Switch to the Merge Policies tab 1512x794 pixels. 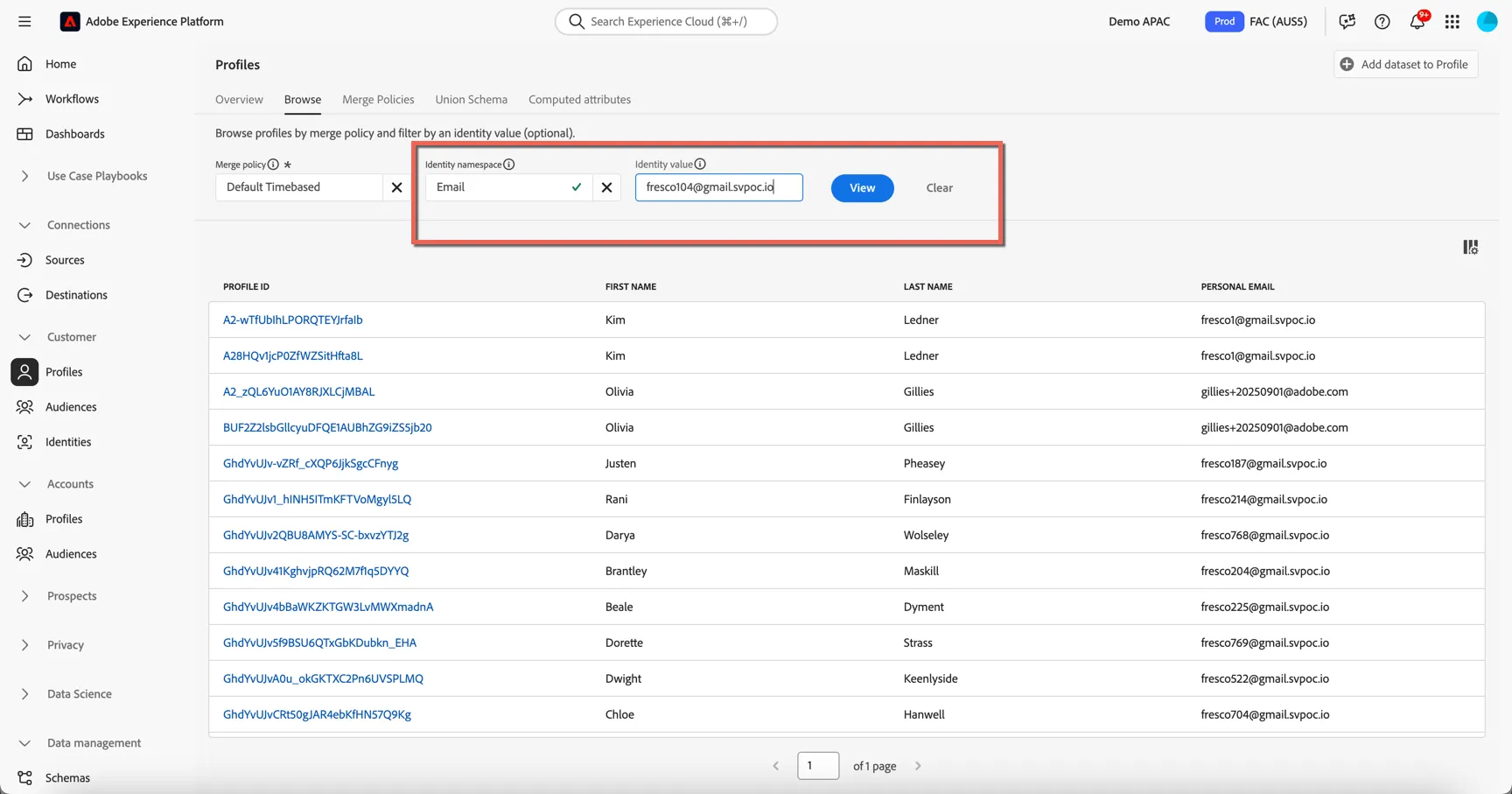[x=378, y=100]
